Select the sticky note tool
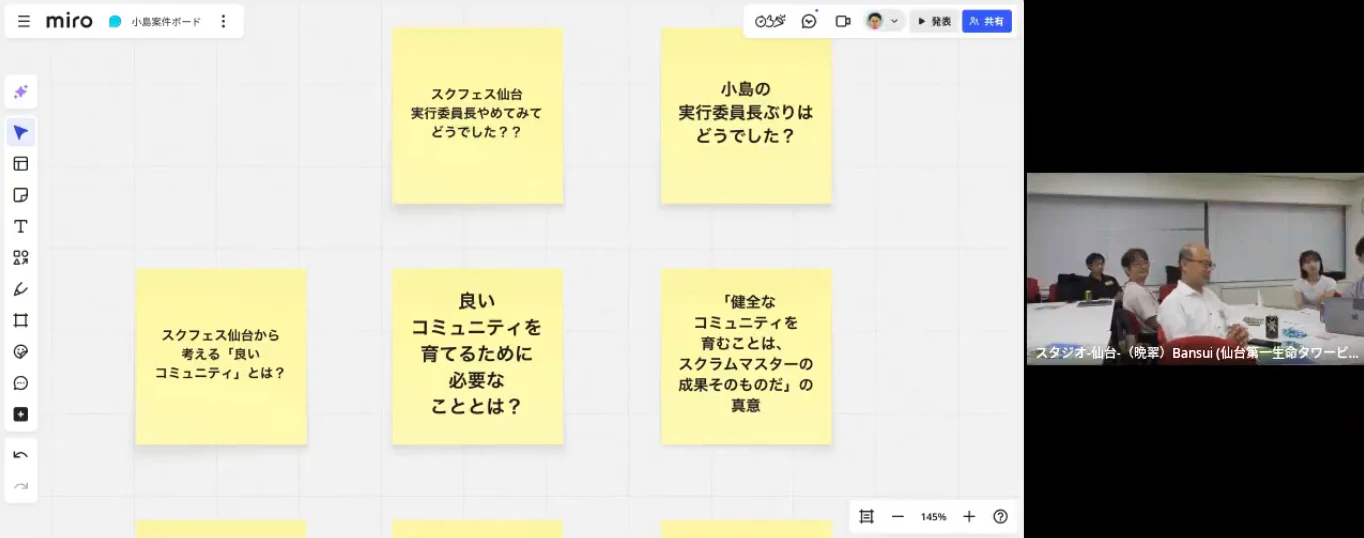The height and width of the screenshot is (538, 1364). pyautogui.click(x=20, y=195)
